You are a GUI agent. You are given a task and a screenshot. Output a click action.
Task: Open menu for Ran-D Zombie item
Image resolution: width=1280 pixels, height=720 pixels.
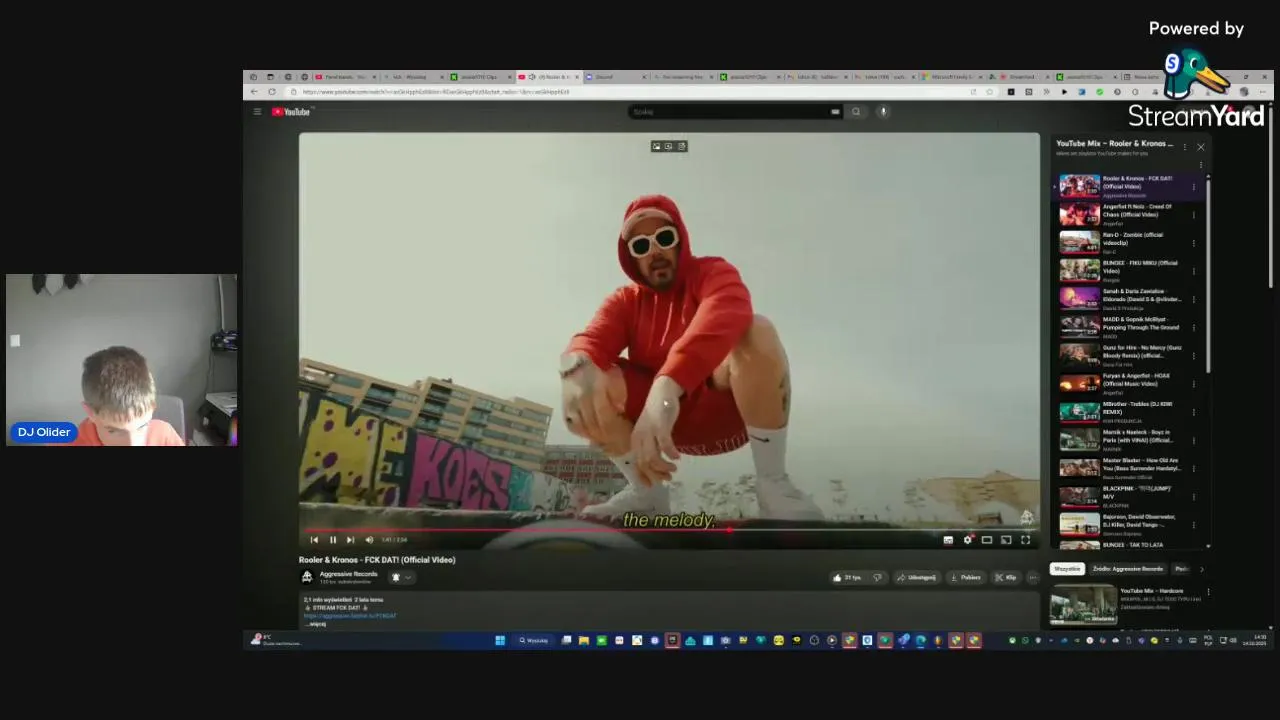click(x=1194, y=242)
